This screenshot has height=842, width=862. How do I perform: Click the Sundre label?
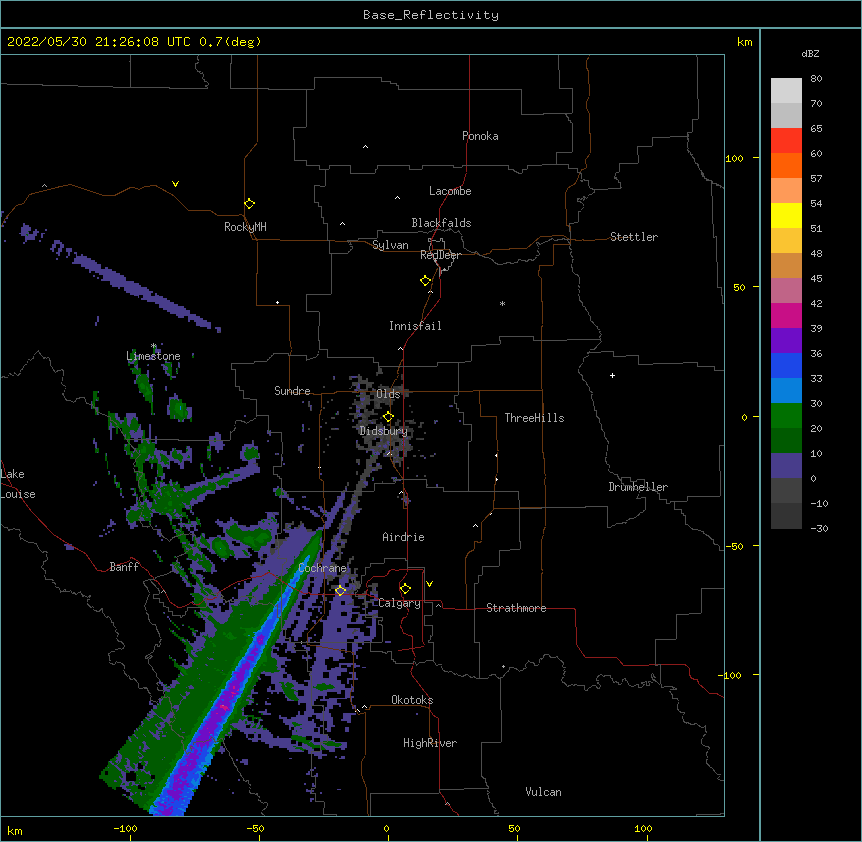[292, 391]
